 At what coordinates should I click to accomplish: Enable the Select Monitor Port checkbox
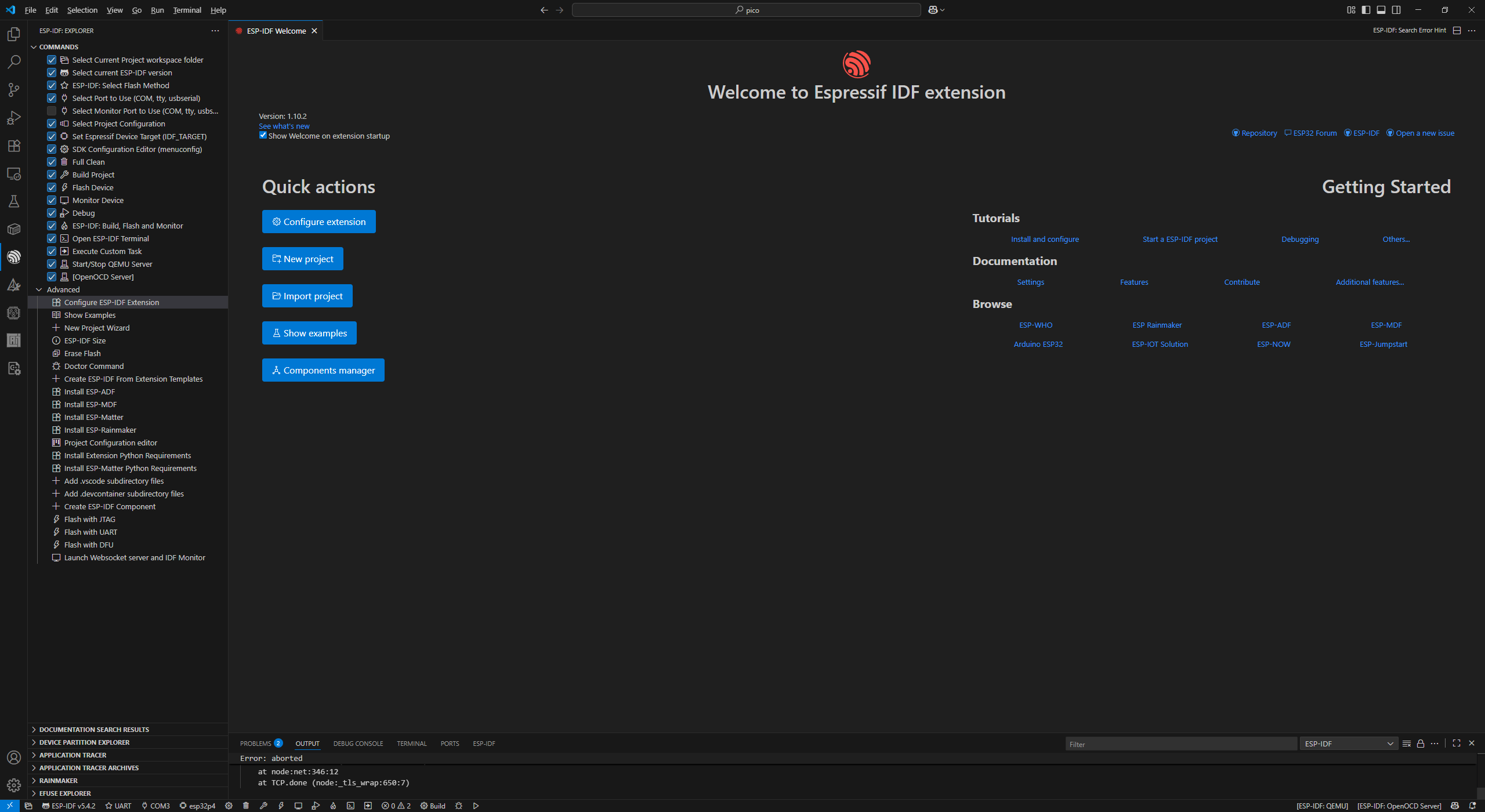52,111
